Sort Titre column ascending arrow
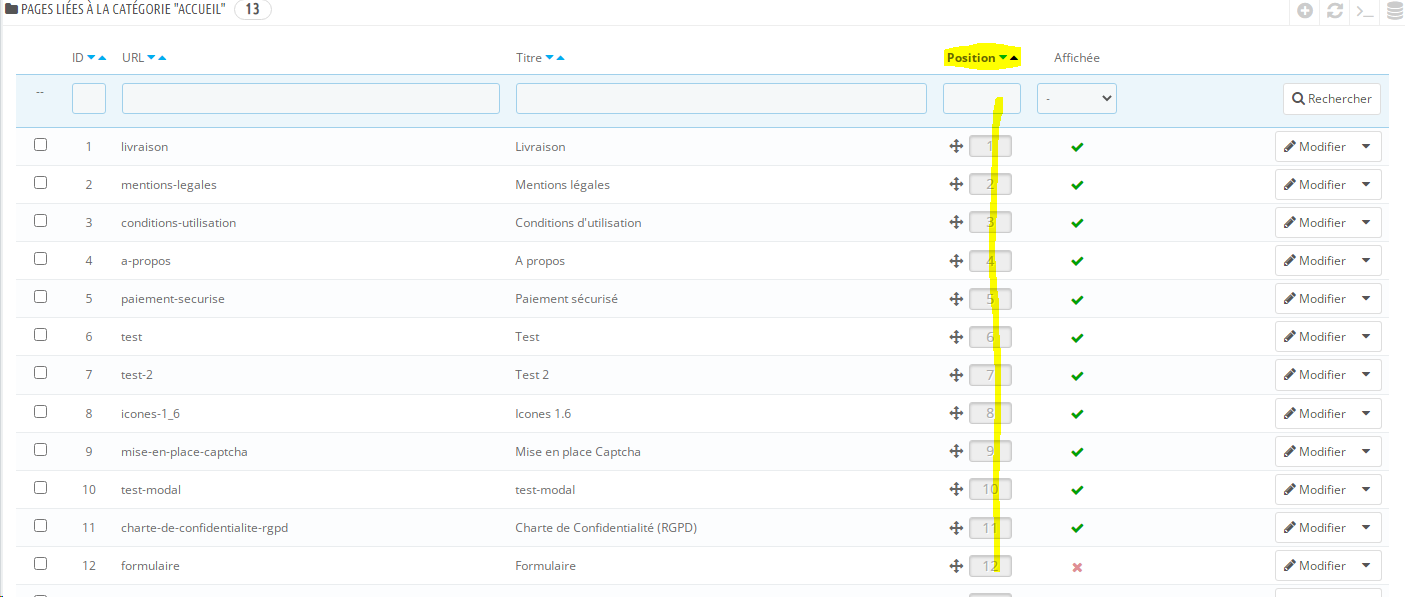The width and height of the screenshot is (1409, 597). point(560,58)
